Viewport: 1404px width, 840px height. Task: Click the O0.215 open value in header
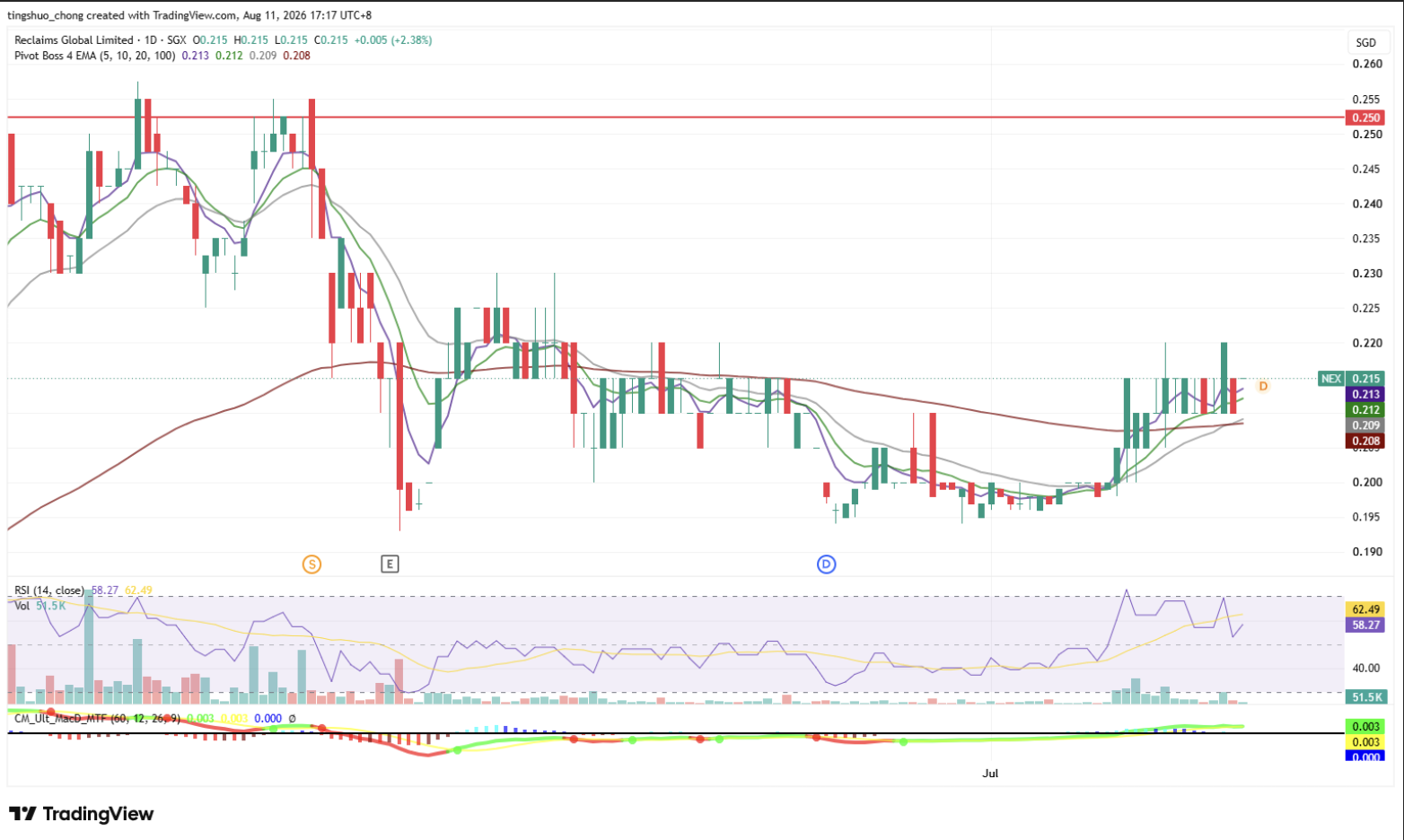coord(210,40)
